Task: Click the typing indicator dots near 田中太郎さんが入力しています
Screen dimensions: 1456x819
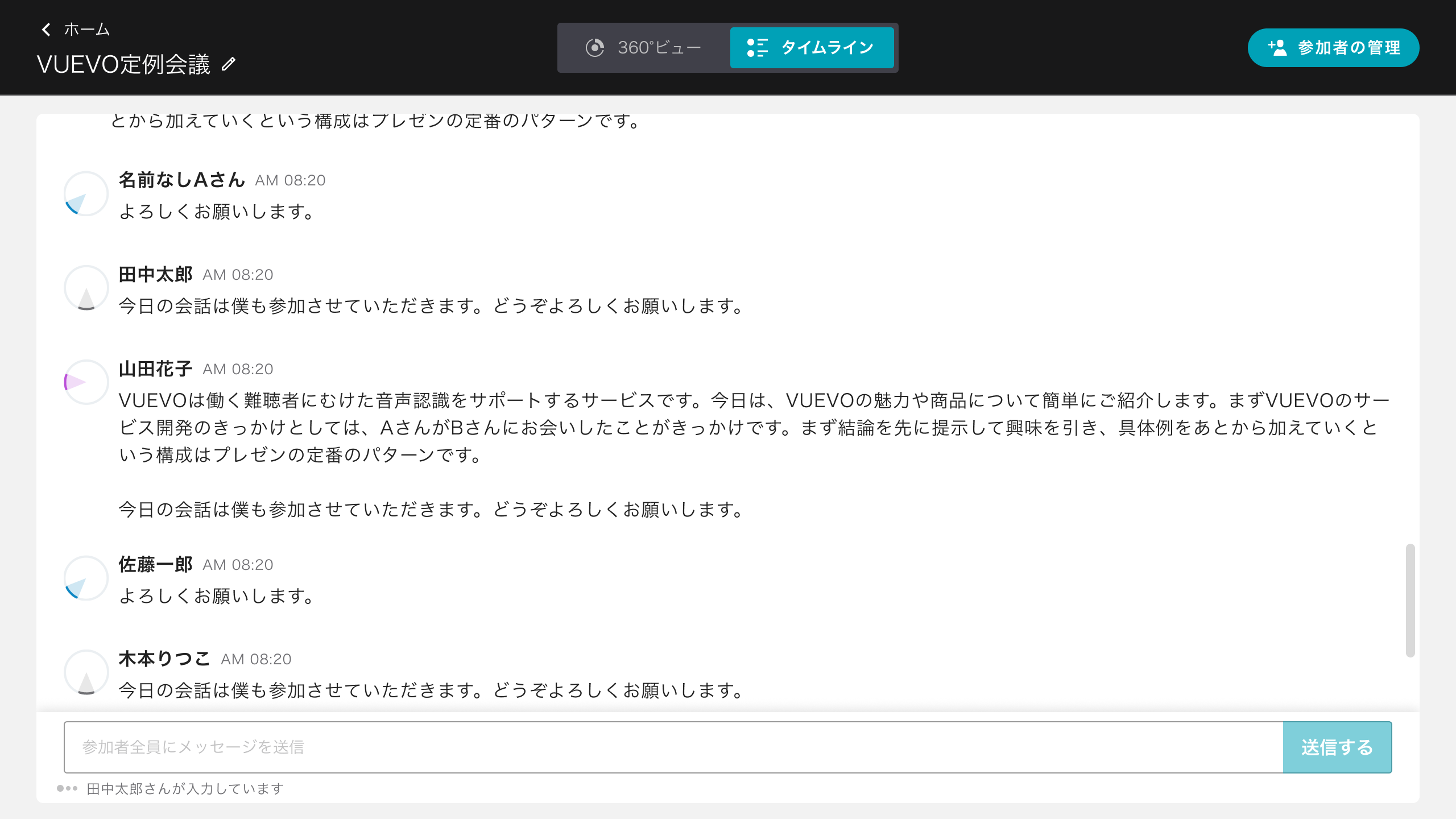Action: (x=67, y=789)
